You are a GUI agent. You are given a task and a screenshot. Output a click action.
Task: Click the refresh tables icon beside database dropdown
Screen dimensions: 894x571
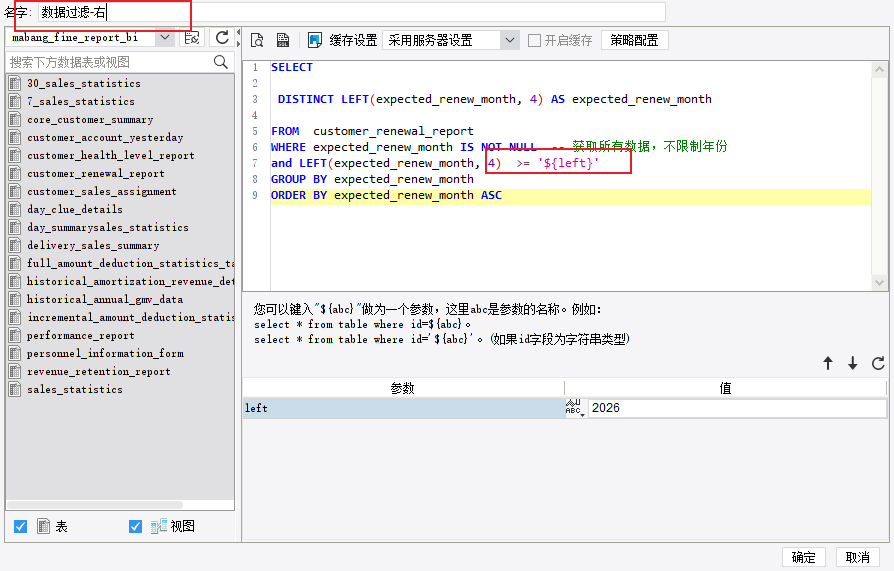pos(222,38)
